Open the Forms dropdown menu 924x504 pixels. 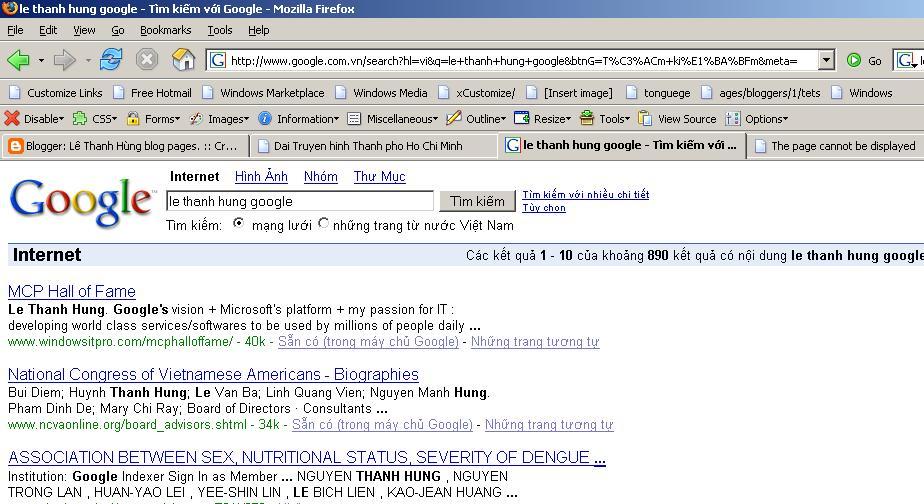click(x=177, y=119)
